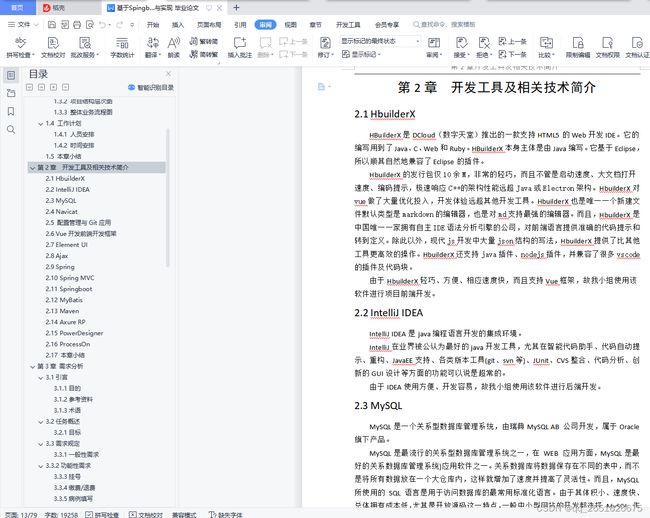650x518 pixels.
Task: Click the outline pane vertical scrollbar
Action: (x=167, y=198)
